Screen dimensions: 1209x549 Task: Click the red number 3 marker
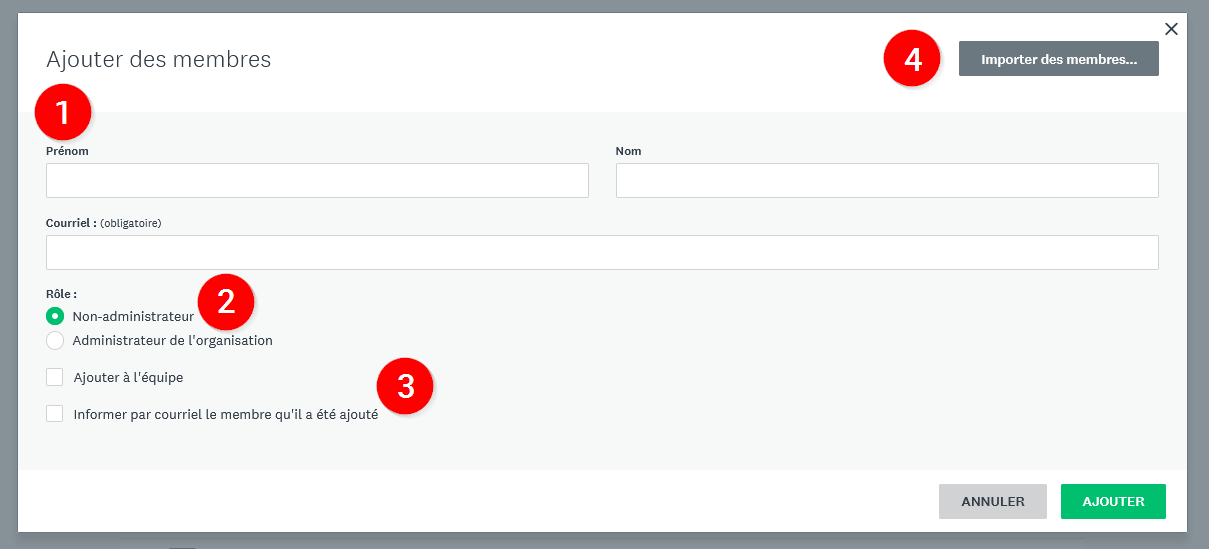(x=405, y=386)
